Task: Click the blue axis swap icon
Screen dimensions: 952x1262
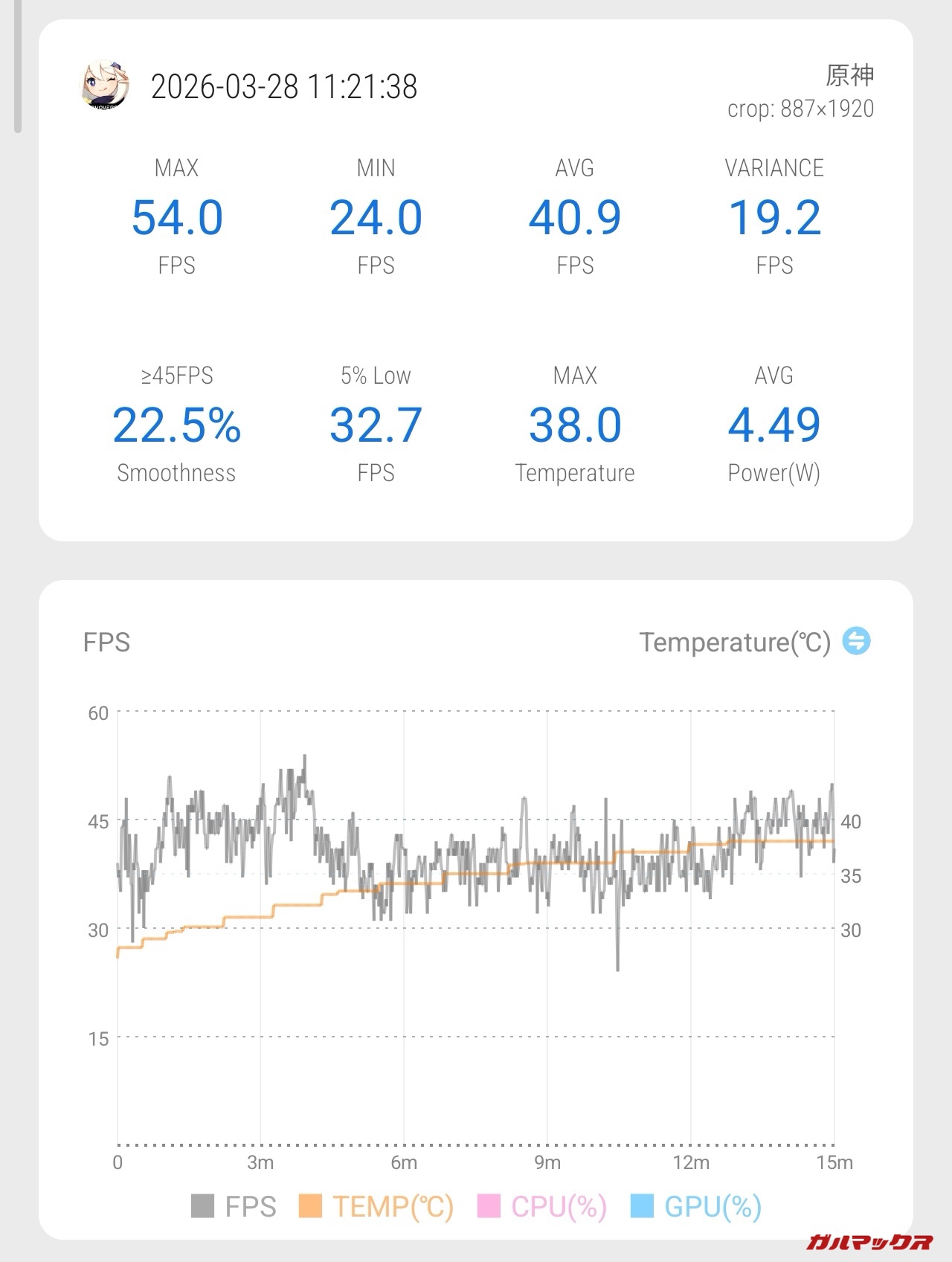Action: tap(856, 640)
